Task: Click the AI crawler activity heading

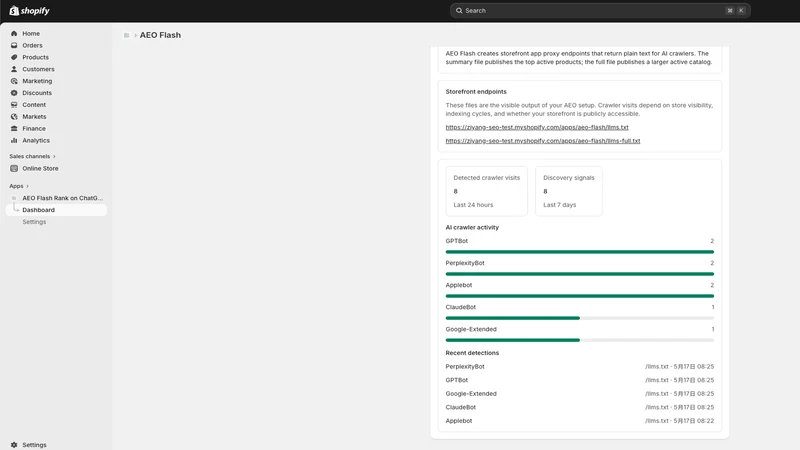Action: click(472, 228)
